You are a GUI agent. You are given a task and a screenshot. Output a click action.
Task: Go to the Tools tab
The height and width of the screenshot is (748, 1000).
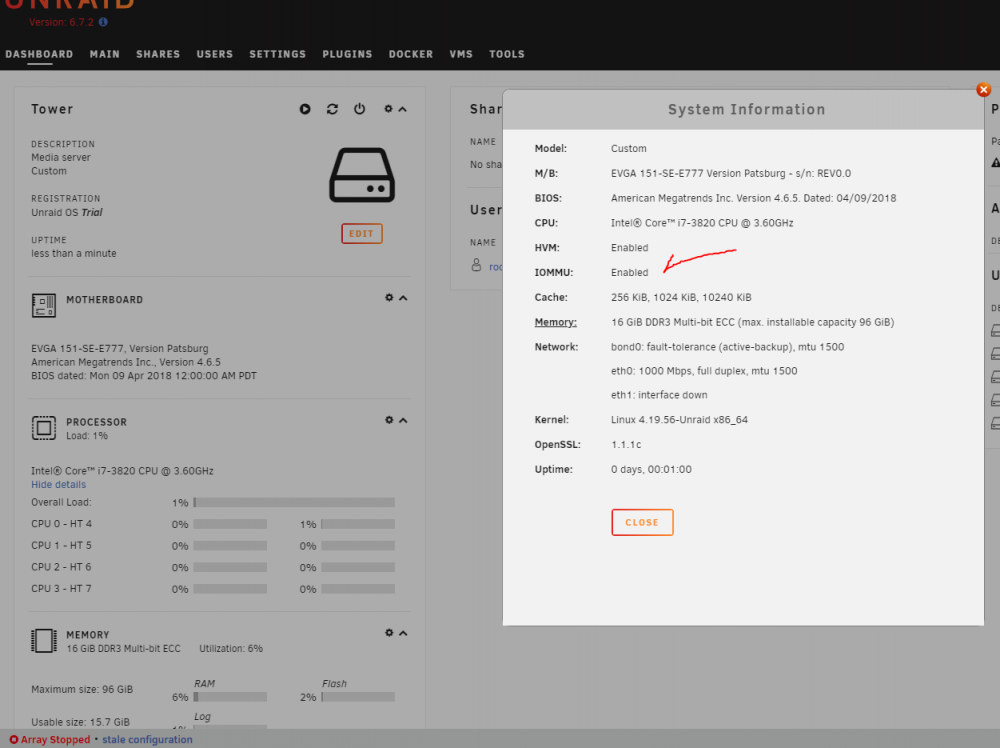pyautogui.click(x=507, y=54)
